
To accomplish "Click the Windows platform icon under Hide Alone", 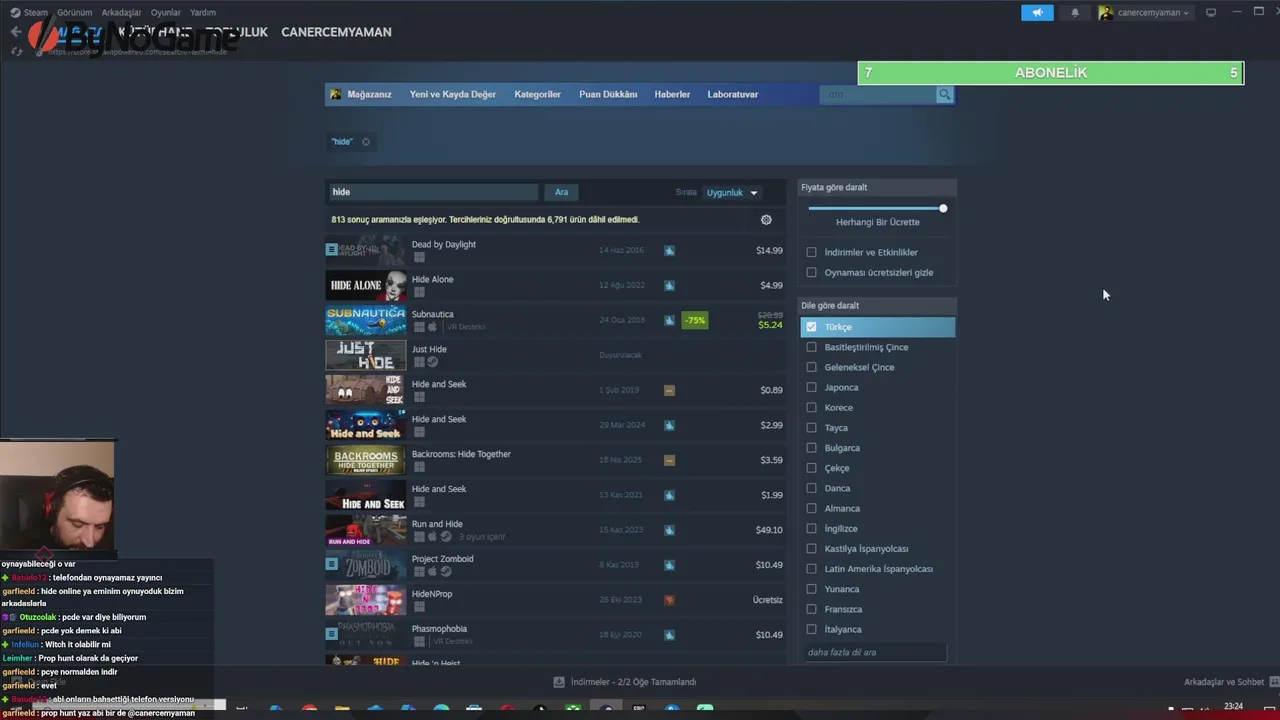I will (419, 292).
